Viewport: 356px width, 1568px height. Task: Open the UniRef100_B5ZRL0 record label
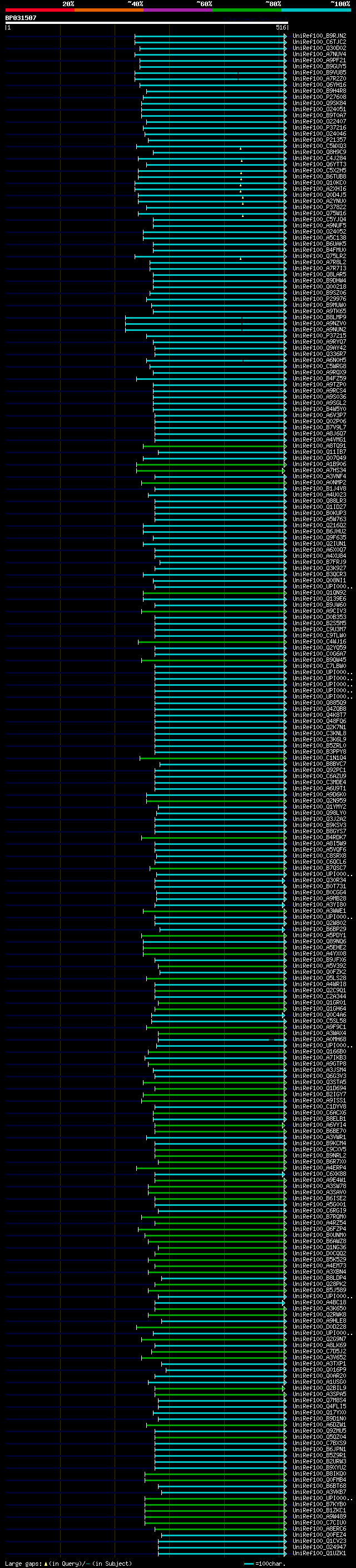(319, 746)
